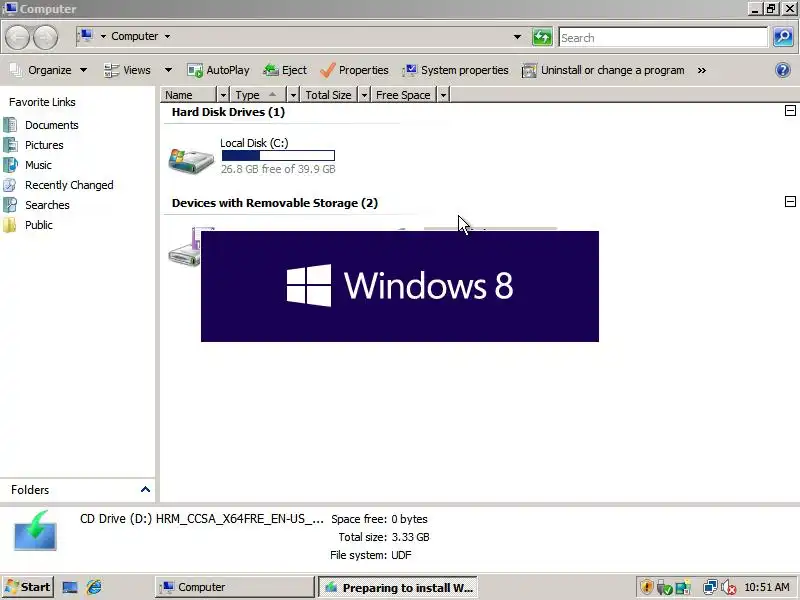Image resolution: width=800 pixels, height=600 pixels.
Task: Open the Start menu
Action: [x=28, y=587]
